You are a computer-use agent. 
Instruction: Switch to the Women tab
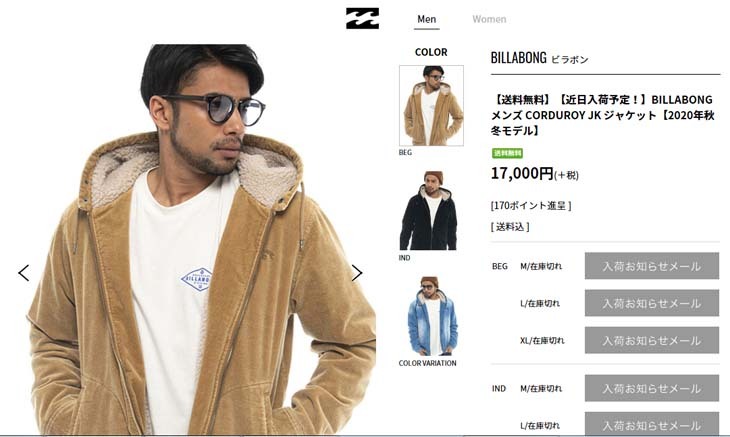click(x=489, y=19)
